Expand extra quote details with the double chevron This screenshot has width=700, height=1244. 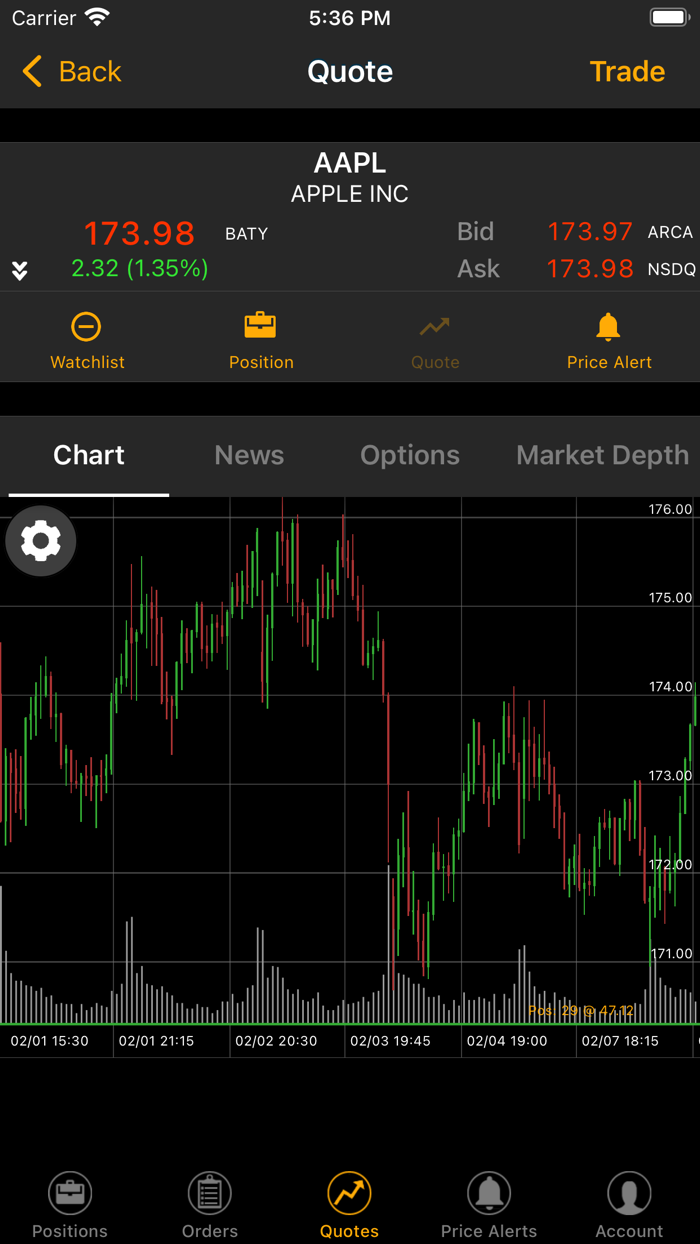pyautogui.click(x=19, y=269)
